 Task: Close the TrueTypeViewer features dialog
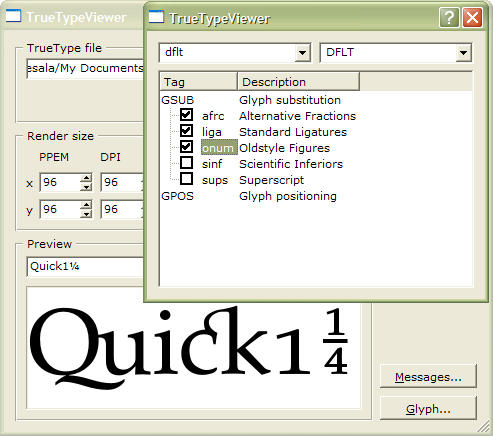point(472,17)
